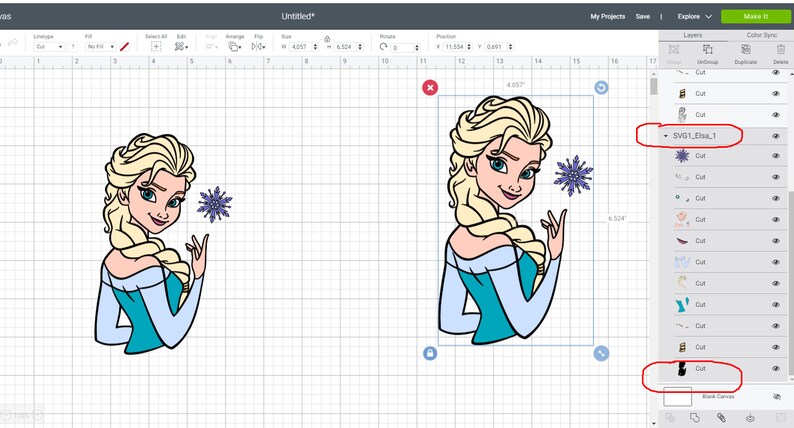
Task: Open the Flip dropdown
Action: click(258, 47)
